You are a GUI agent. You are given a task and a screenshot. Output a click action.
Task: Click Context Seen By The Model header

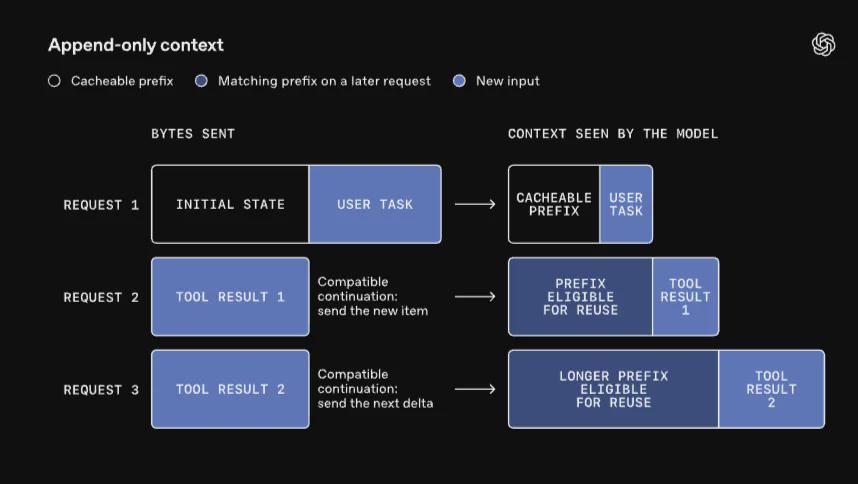tap(613, 133)
